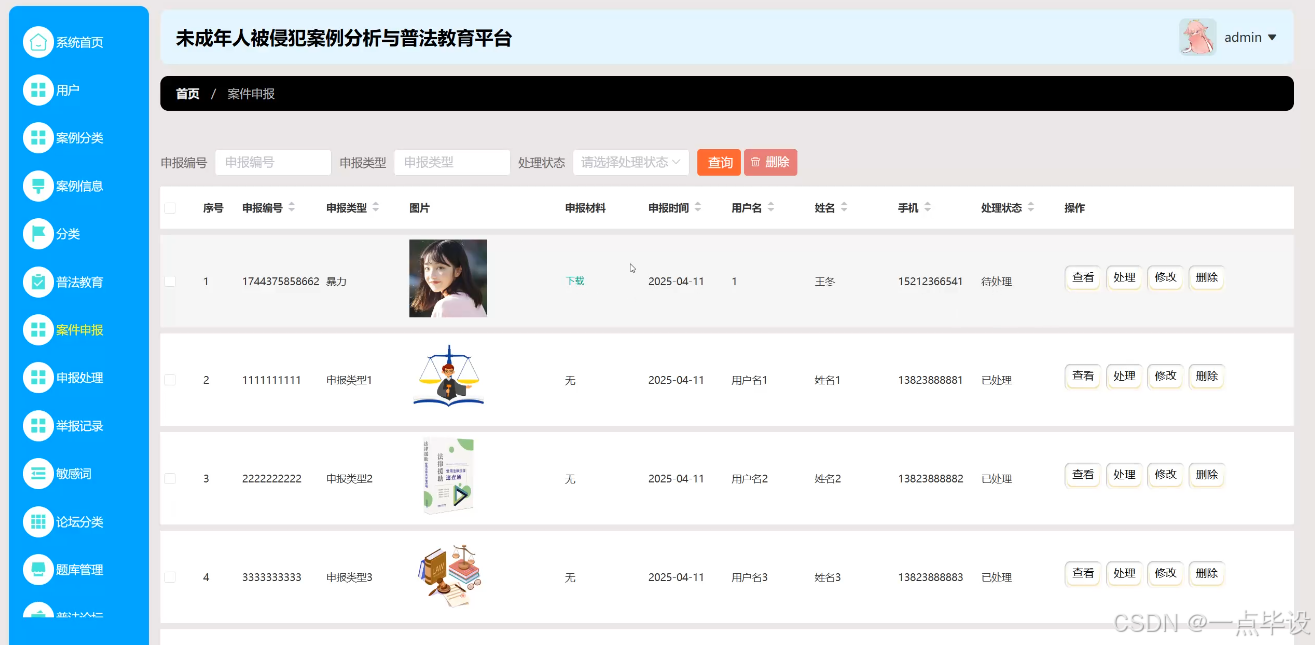The width and height of the screenshot is (1315, 645).
Task: Click the 申报类型3 cell
Action: pyautogui.click(x=349, y=578)
